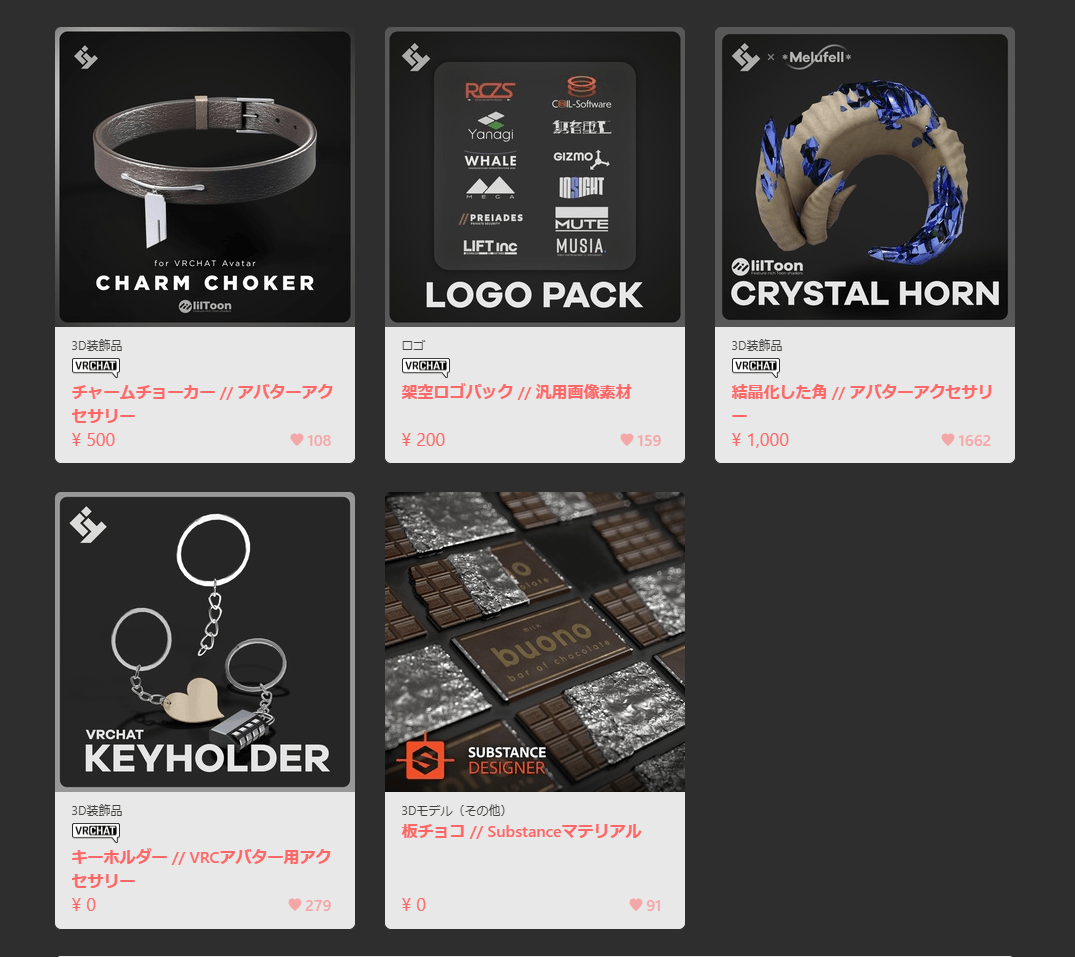1075x957 pixels.
Task: Click heart icon showing 91 likes
Action: [636, 905]
